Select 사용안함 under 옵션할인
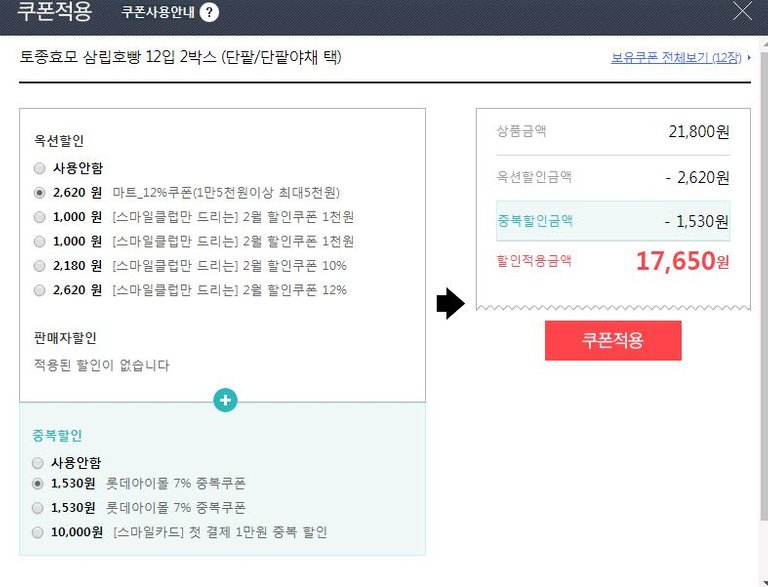The width and height of the screenshot is (768, 587). coord(39,168)
